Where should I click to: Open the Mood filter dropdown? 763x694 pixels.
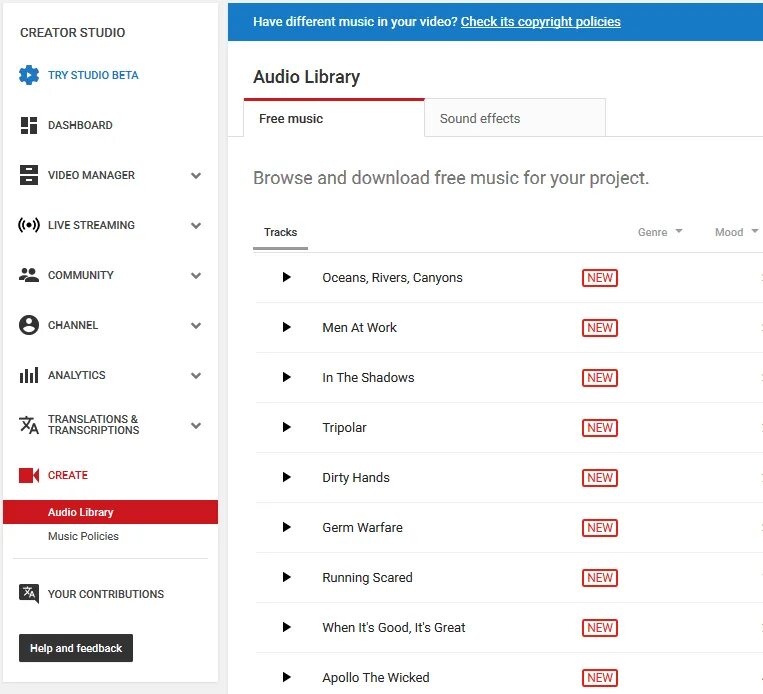[x=736, y=232]
